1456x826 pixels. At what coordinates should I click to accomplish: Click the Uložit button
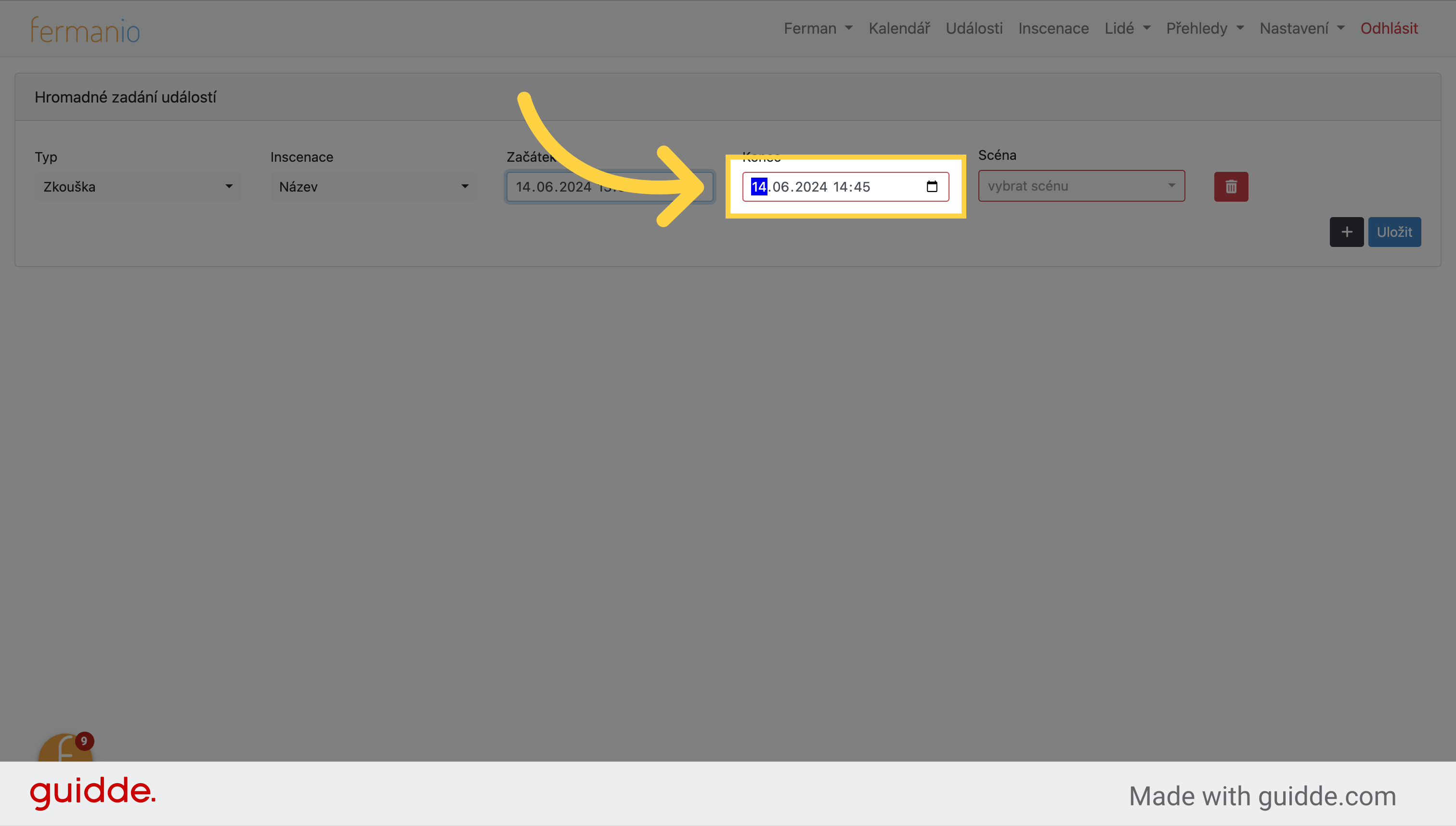pos(1394,232)
